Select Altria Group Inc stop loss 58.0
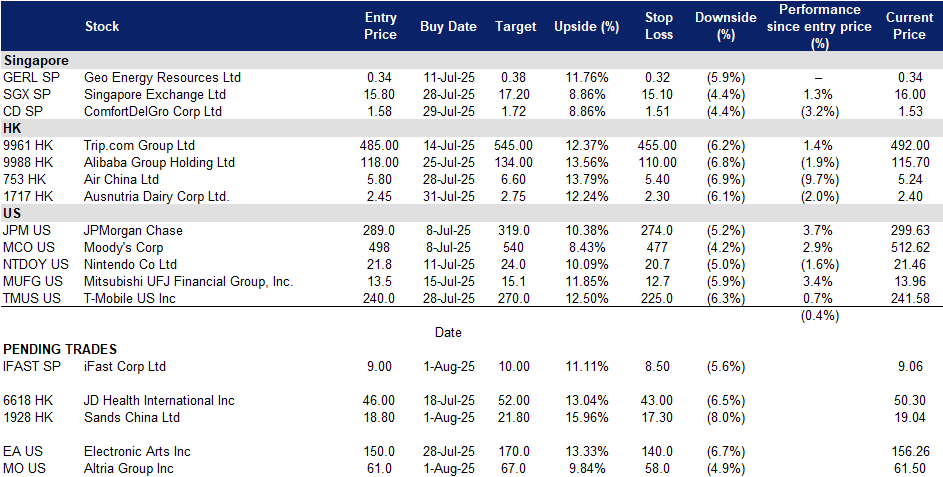The width and height of the screenshot is (943, 477). [x=659, y=469]
